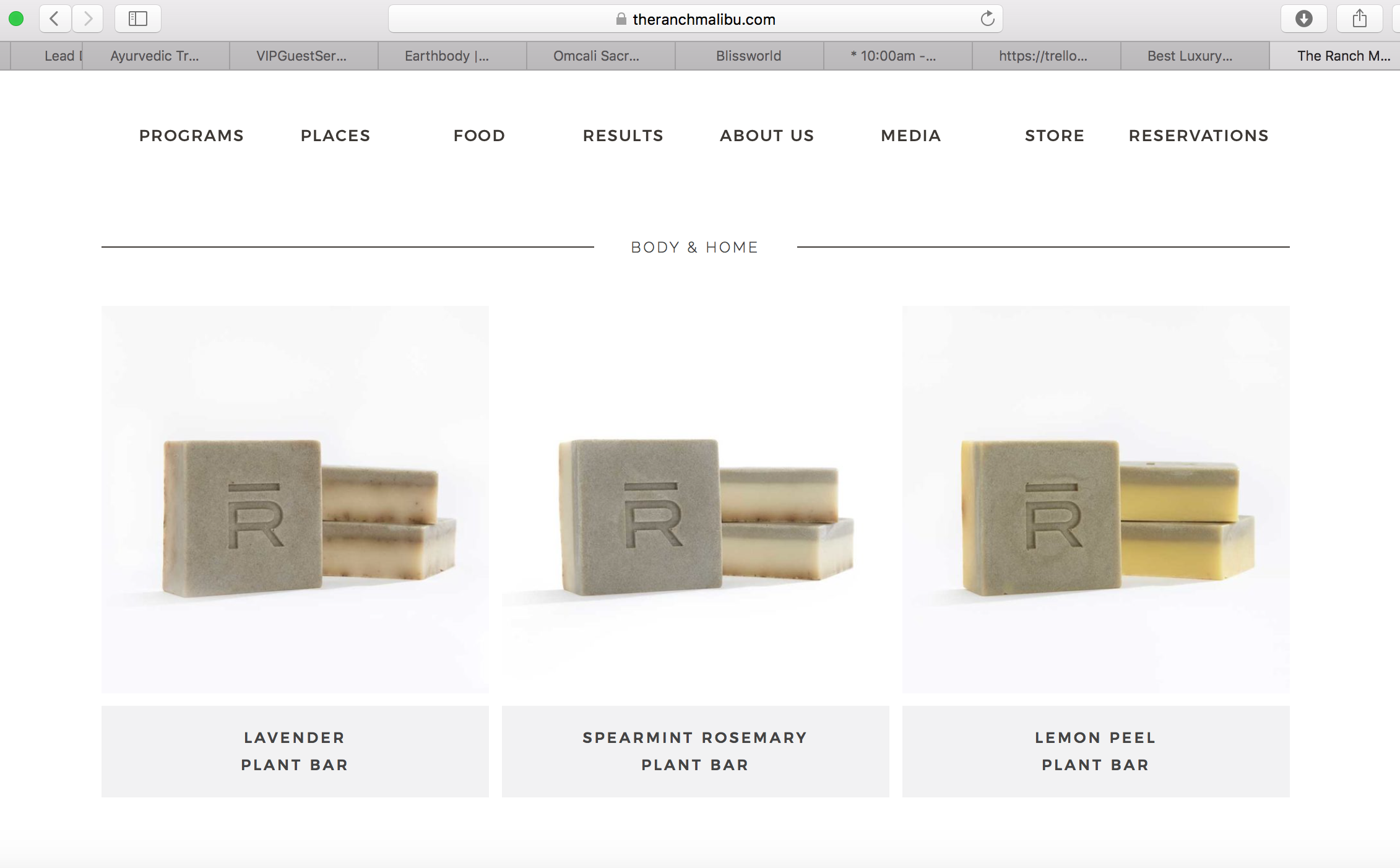View the Lemon Peel Plant Bar image

[1095, 499]
